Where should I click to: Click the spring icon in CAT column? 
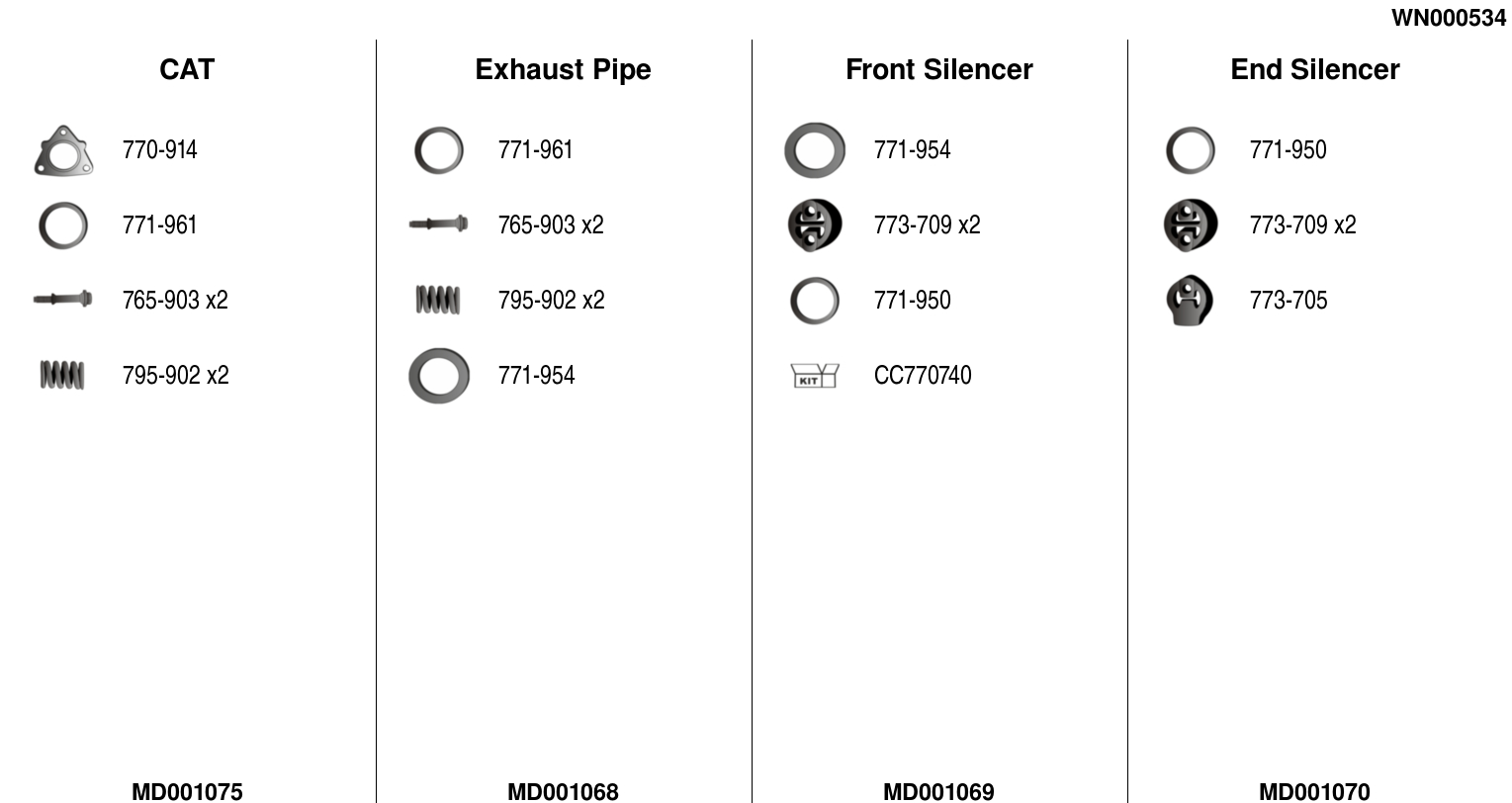[62, 375]
